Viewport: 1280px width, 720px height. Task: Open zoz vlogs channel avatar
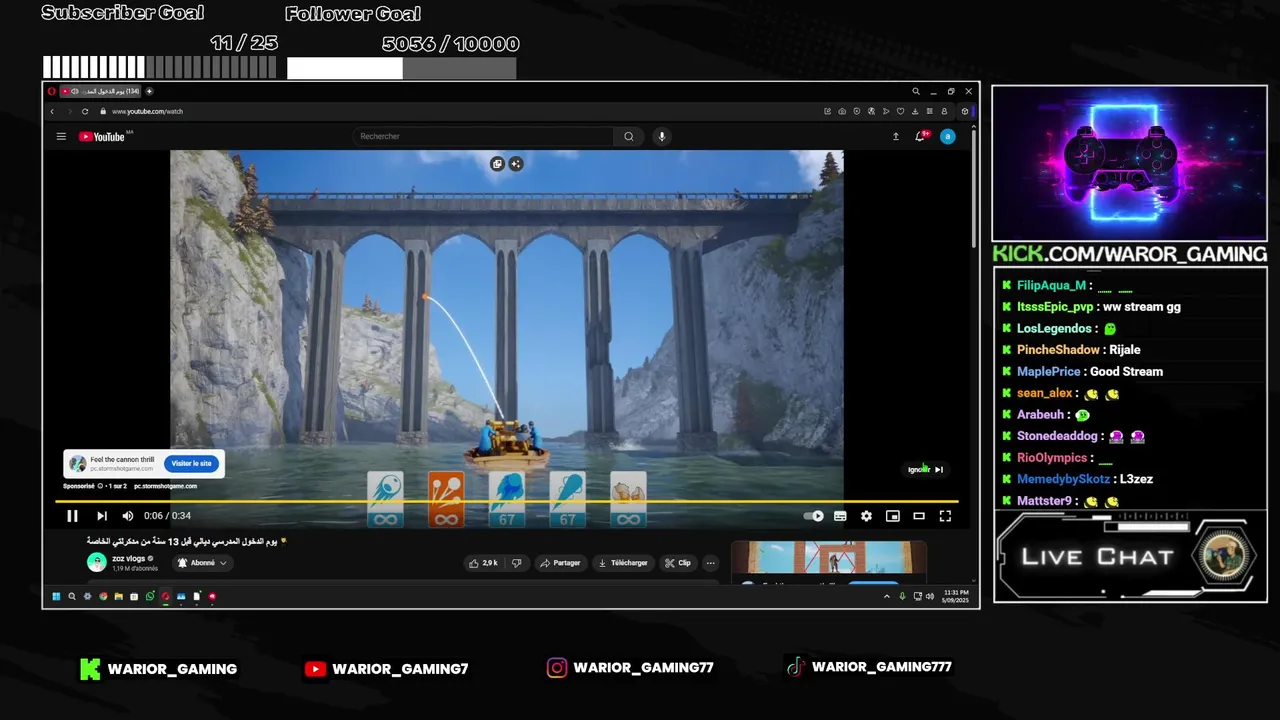click(x=96, y=563)
